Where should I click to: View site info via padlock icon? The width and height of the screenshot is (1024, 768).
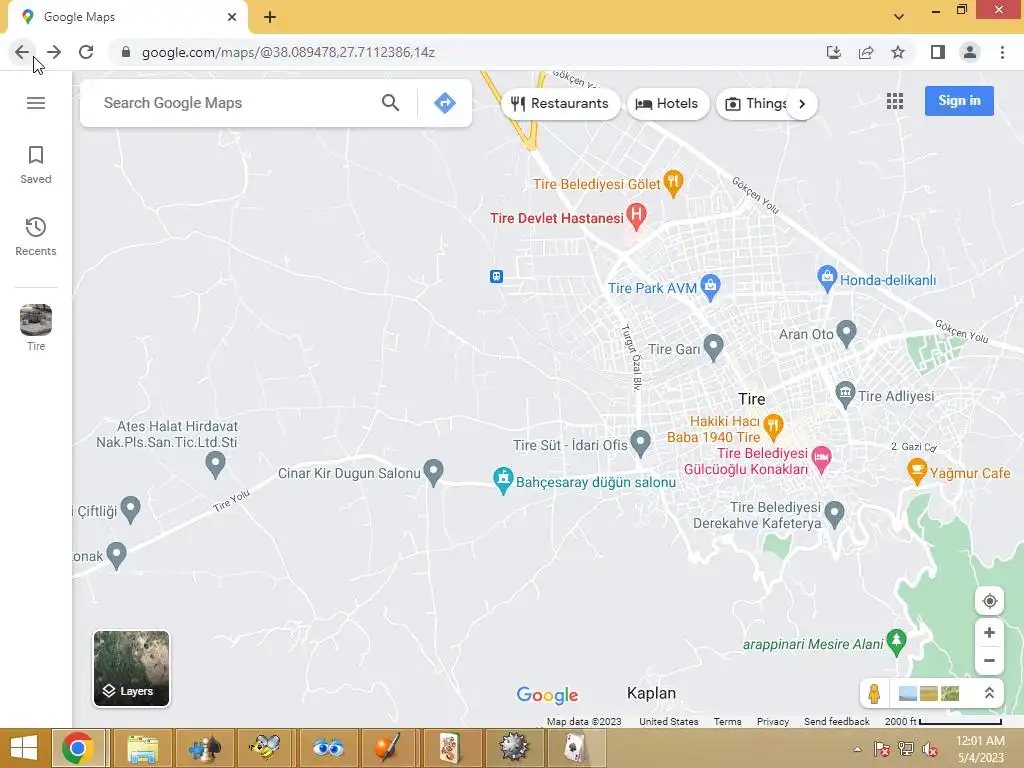[x=126, y=52]
